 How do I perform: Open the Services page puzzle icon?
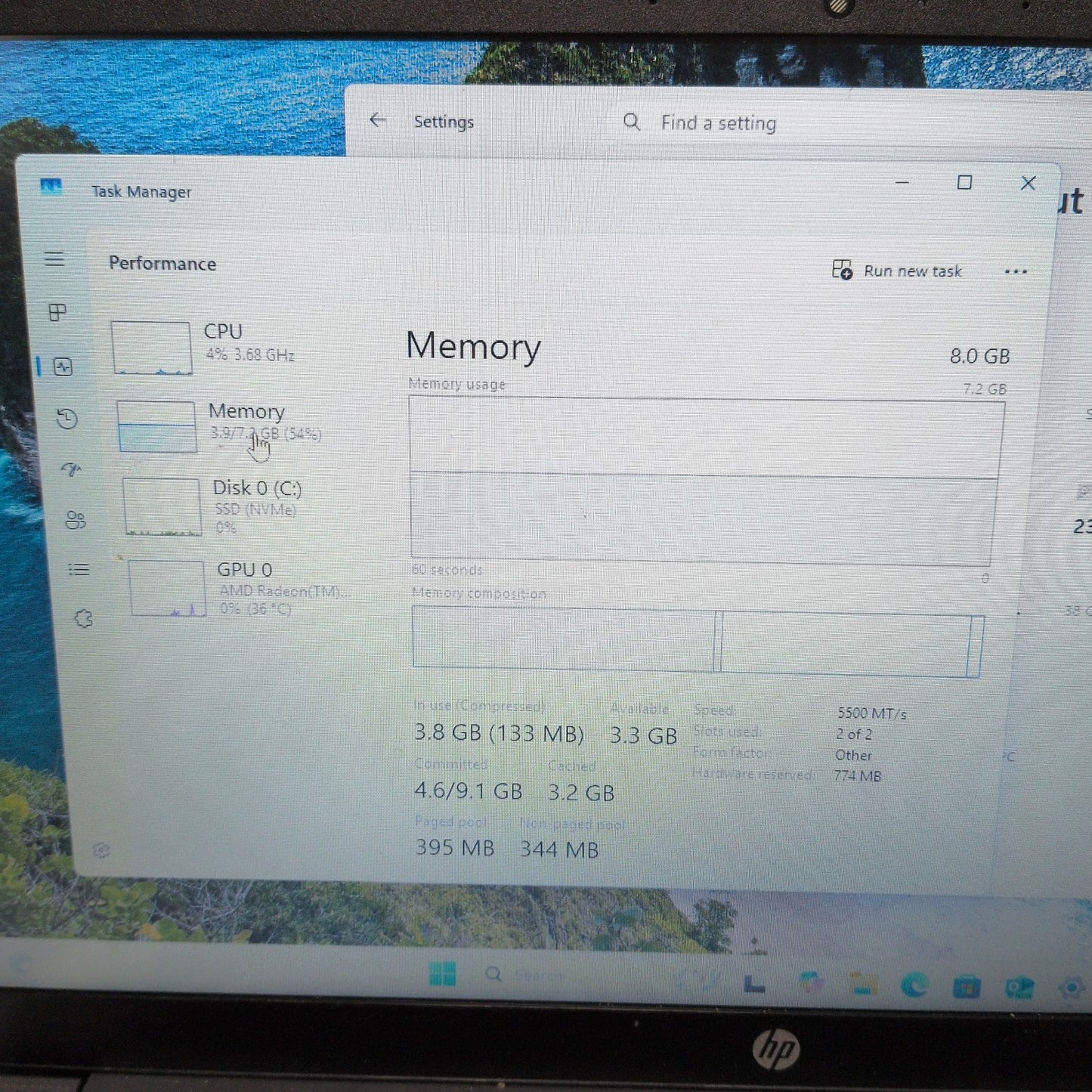point(83,620)
